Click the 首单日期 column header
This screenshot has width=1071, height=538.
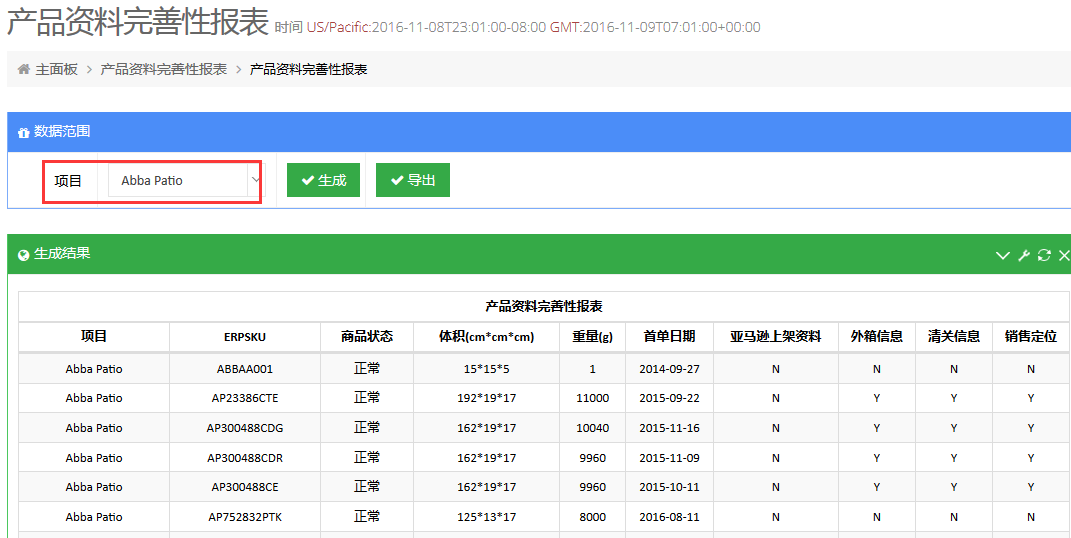click(x=669, y=337)
